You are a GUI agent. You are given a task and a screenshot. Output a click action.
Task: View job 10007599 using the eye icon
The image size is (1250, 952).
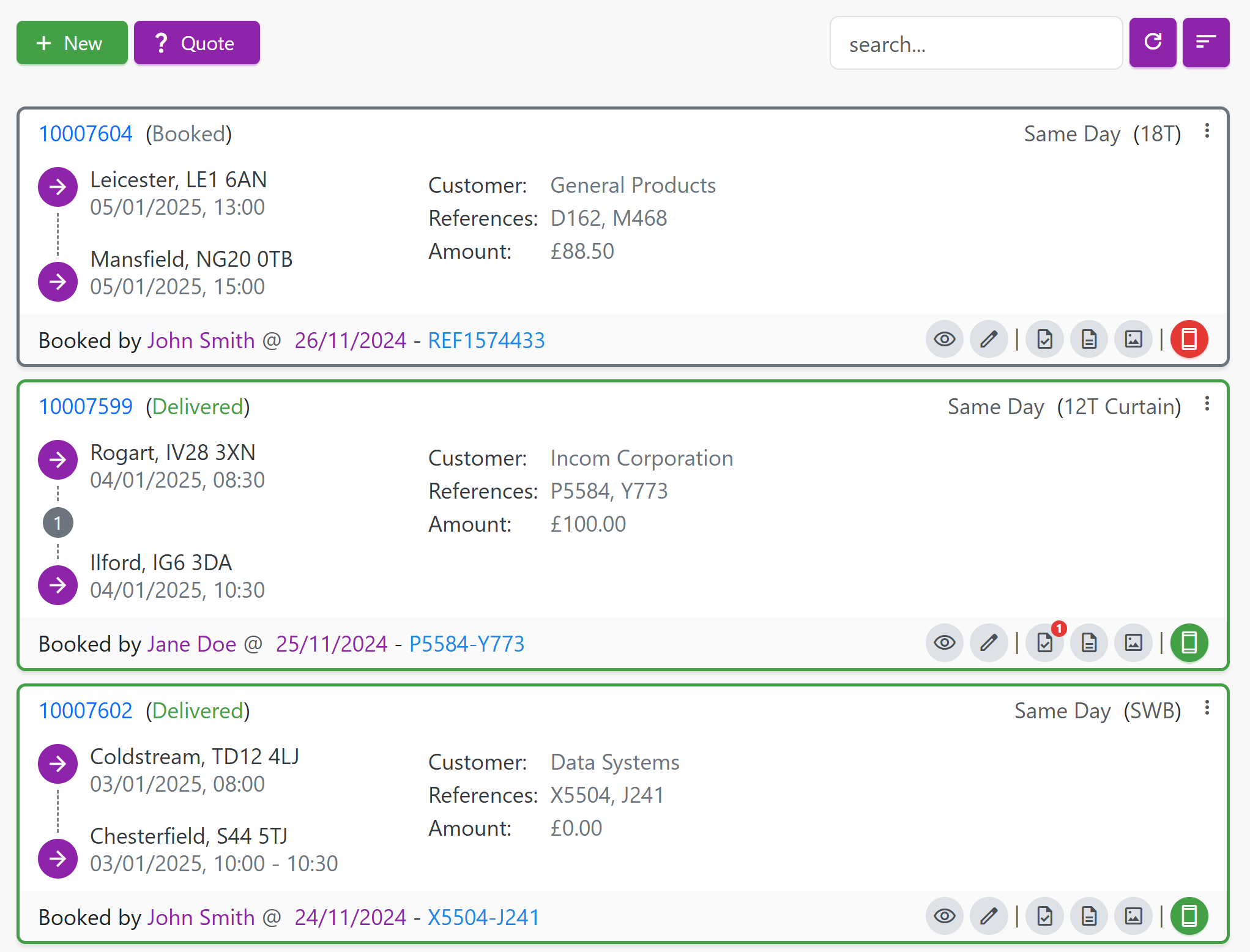tap(944, 642)
